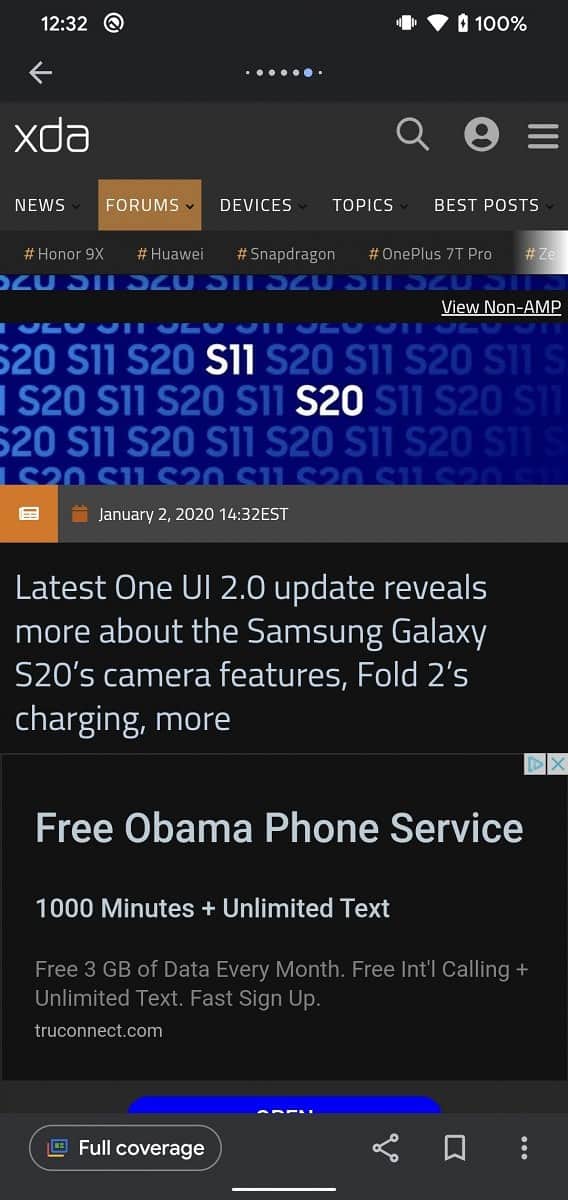
Task: Tap the xda logo
Action: tap(51, 136)
